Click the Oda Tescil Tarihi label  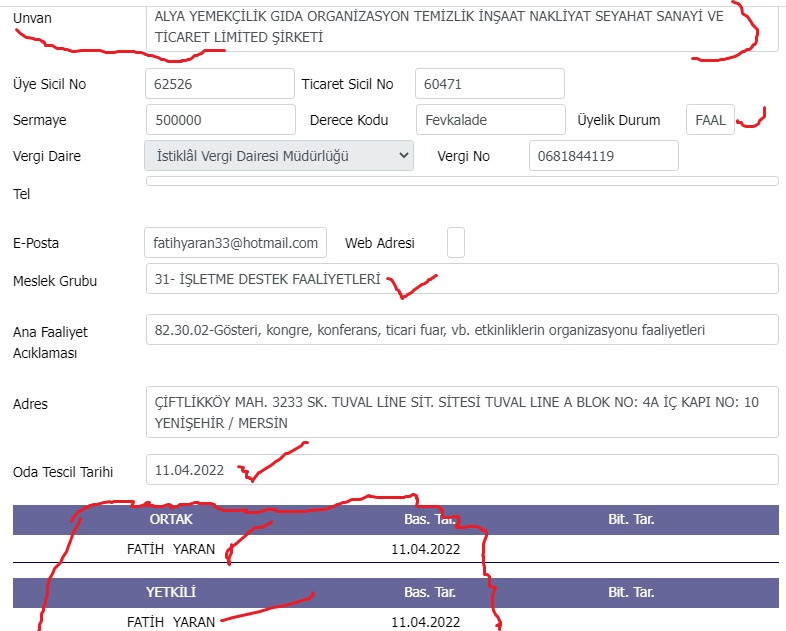pos(63,472)
